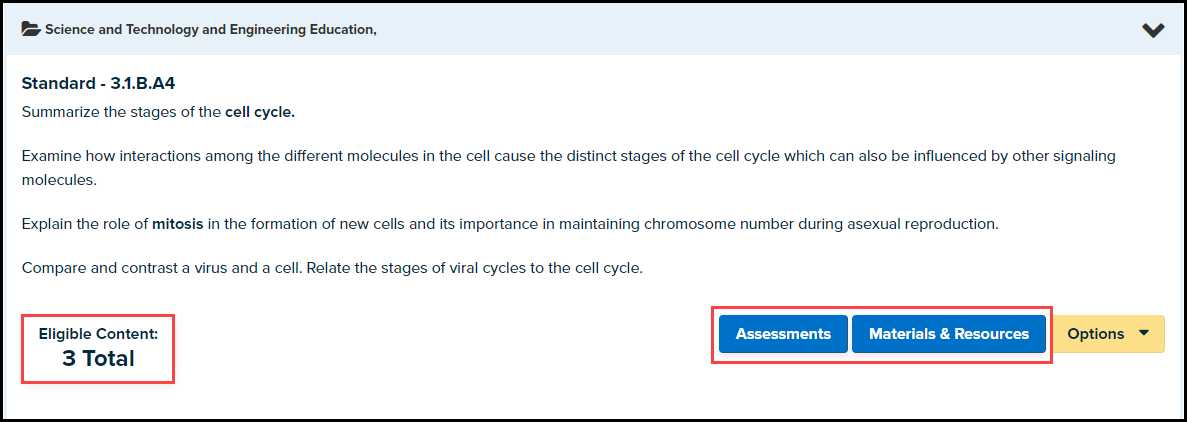Click the word "molecules." ending the second paragraph
The height and width of the screenshot is (422, 1187).
(x=59, y=180)
